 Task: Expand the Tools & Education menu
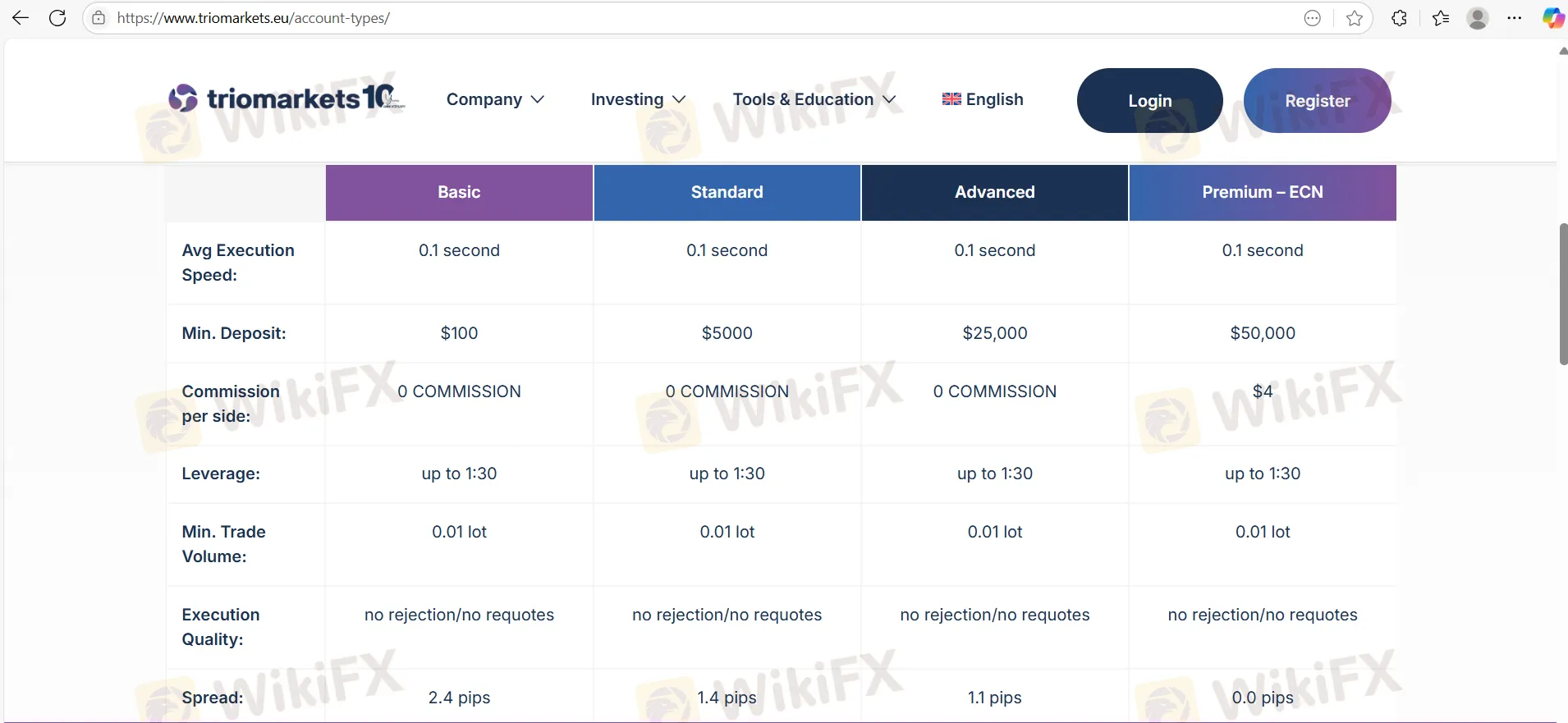[x=814, y=99]
